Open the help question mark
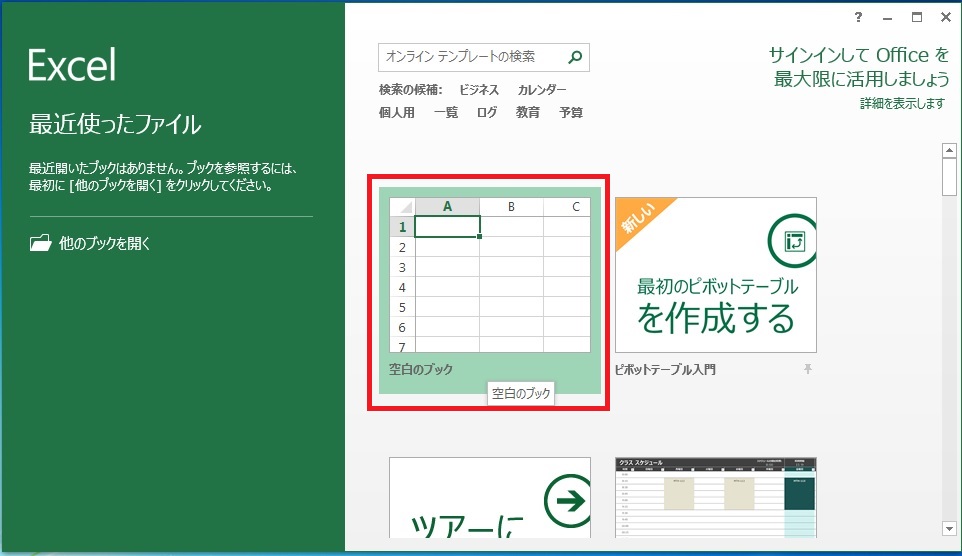962x556 pixels. [858, 17]
